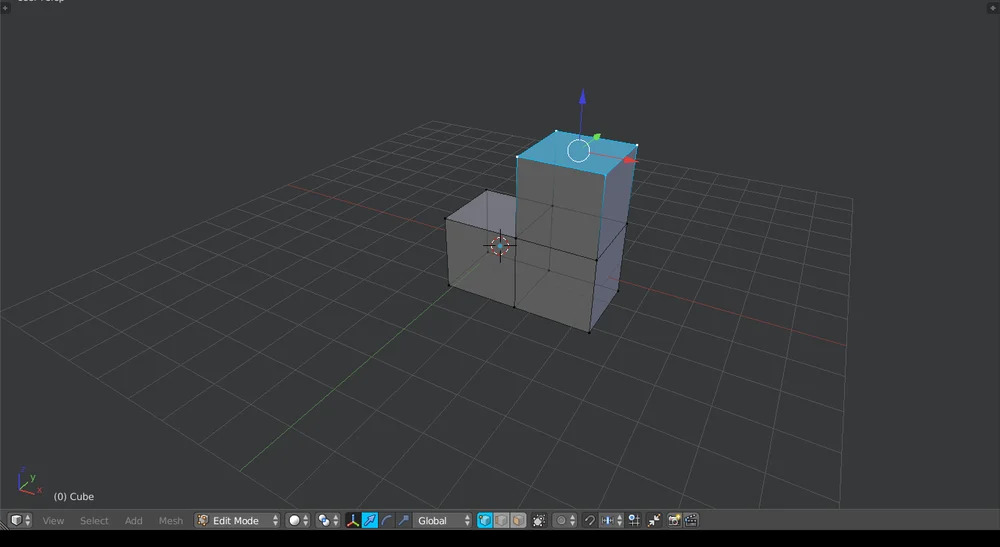Choose the rotate manipulator icon
This screenshot has height=547, width=1000.
[387, 521]
